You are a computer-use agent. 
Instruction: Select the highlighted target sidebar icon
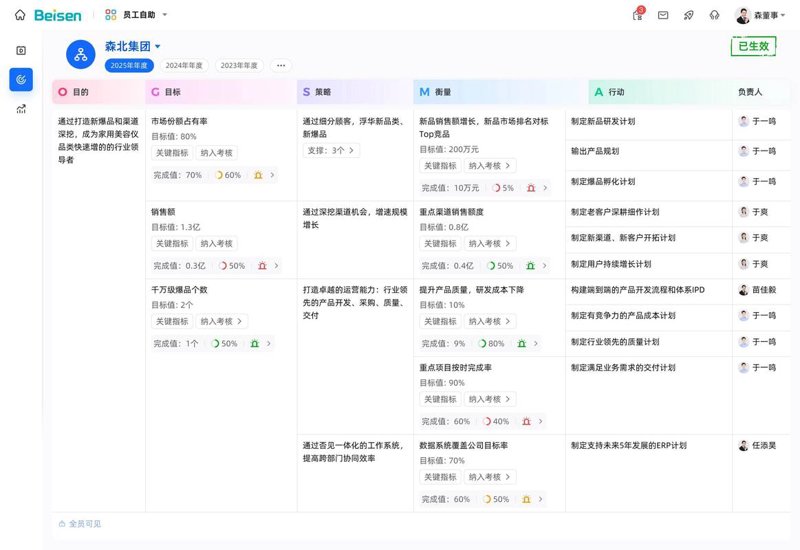(21, 80)
